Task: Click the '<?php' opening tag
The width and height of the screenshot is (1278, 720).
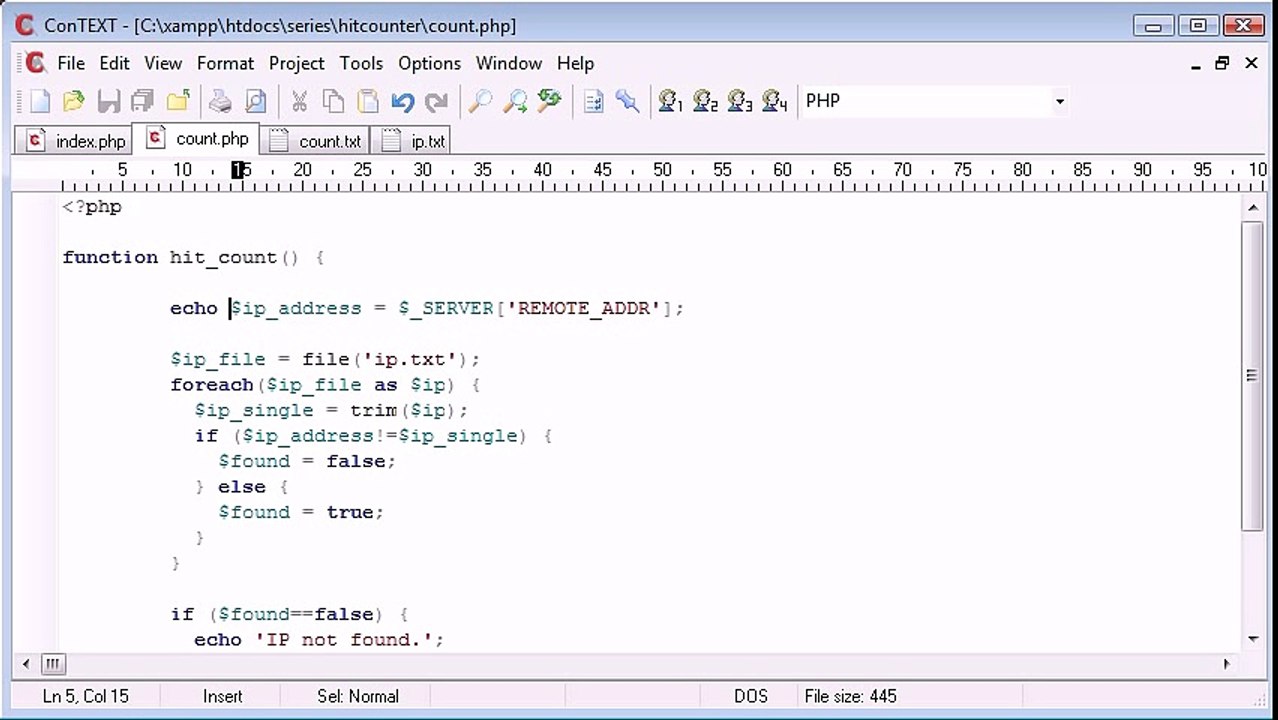Action: pyautogui.click(x=92, y=206)
